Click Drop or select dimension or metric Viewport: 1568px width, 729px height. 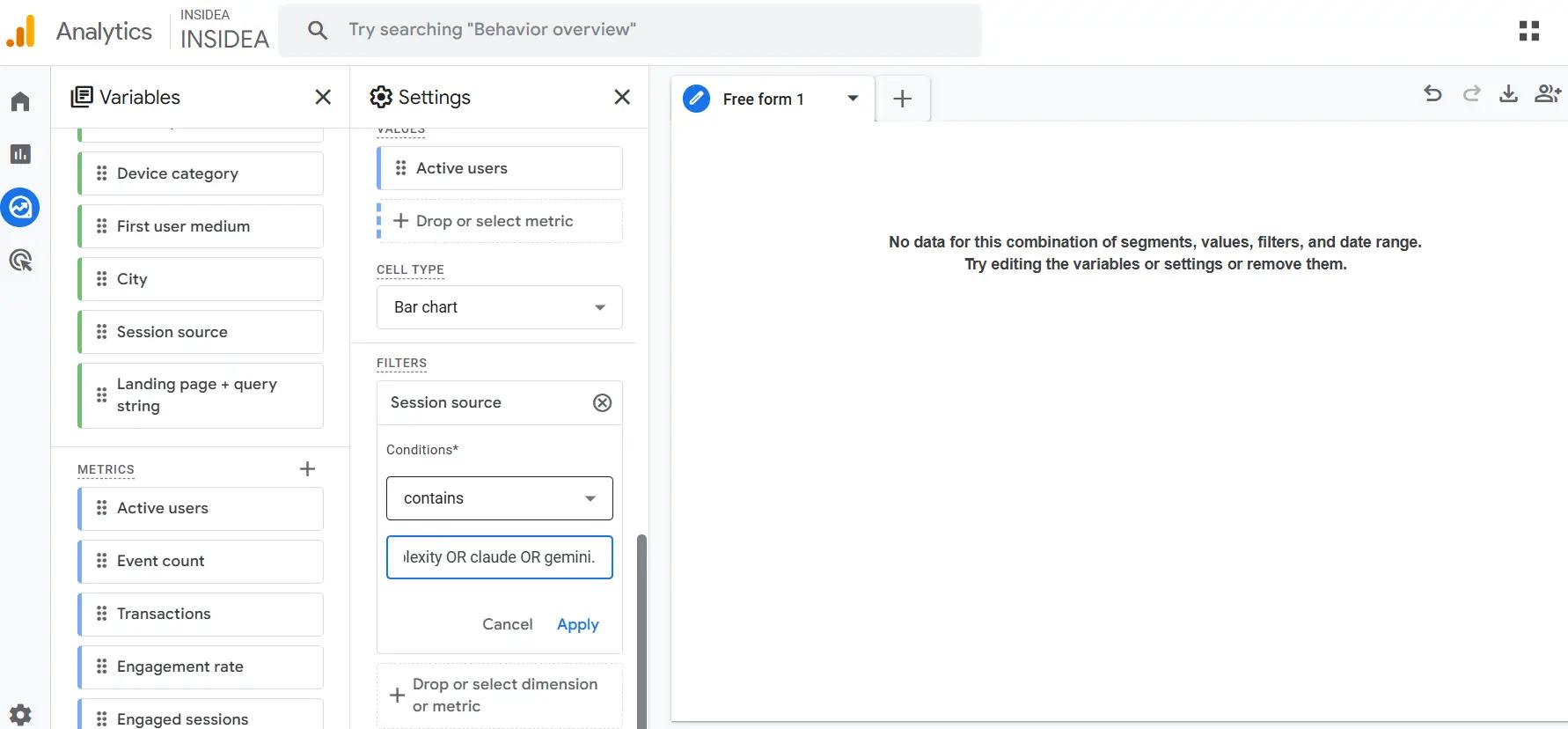(x=499, y=696)
